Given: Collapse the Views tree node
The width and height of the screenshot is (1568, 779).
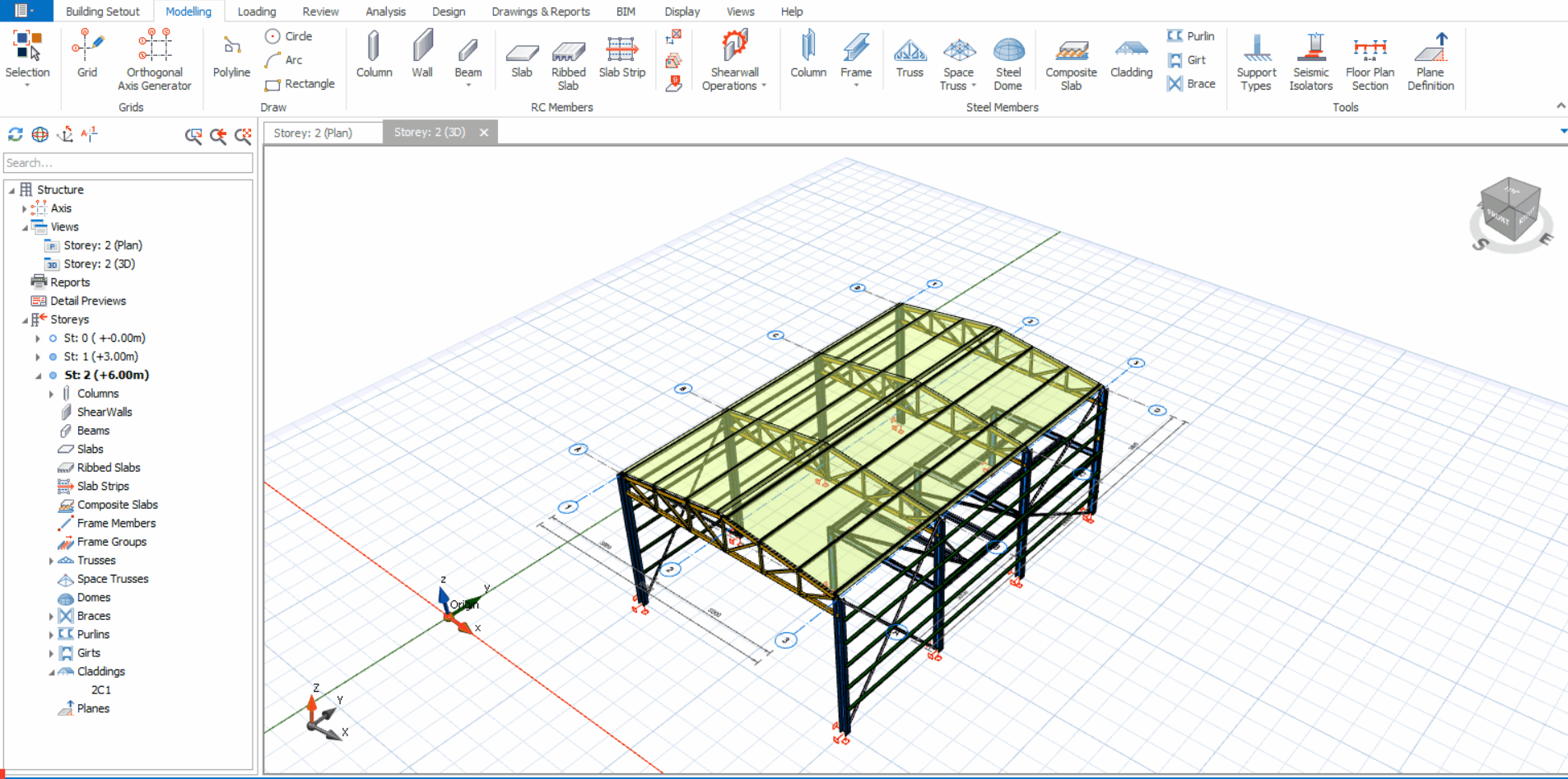Looking at the screenshot, I should (24, 227).
